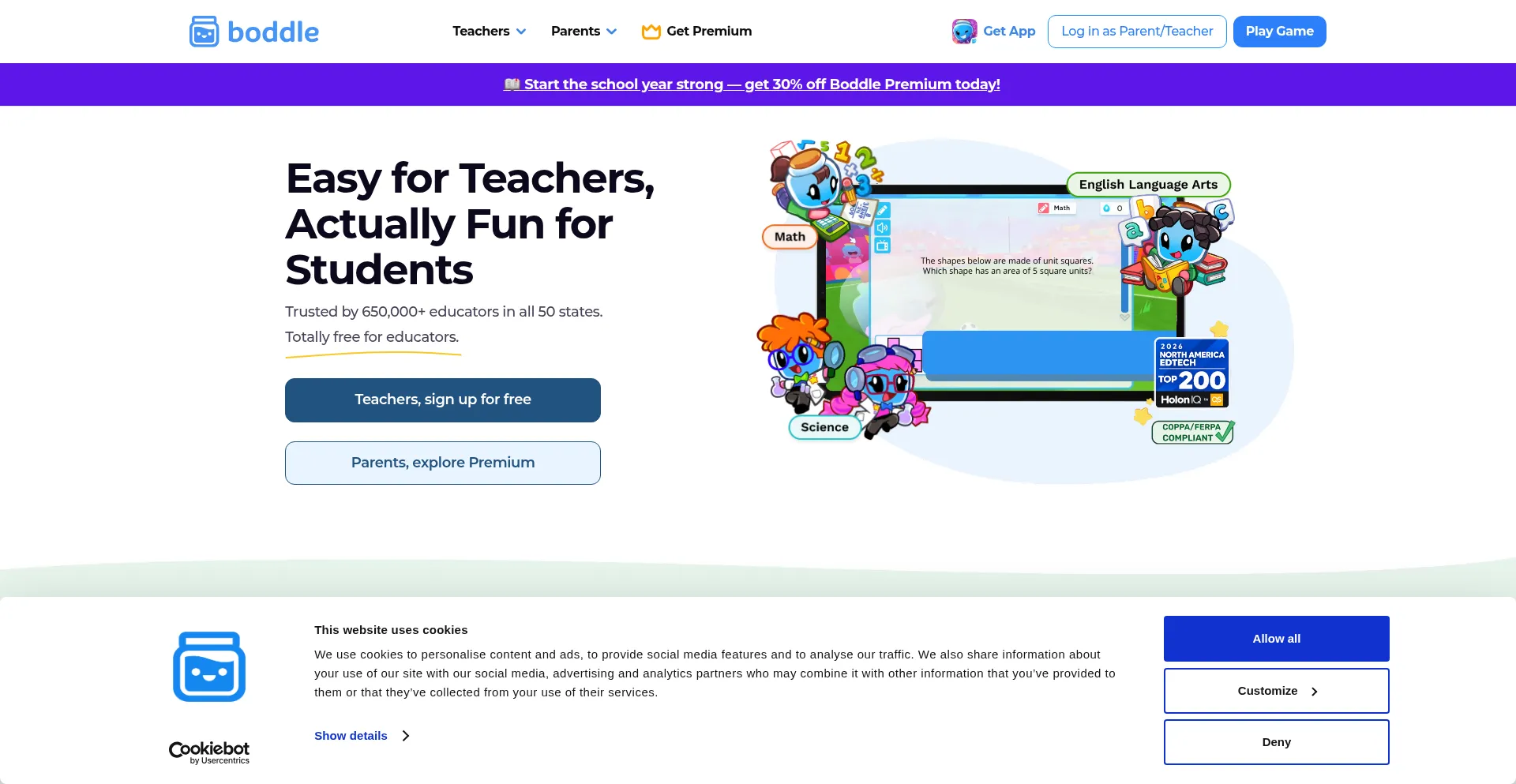1516x784 pixels.
Task: Click the Boddle logo icon in header
Action: pos(204,32)
